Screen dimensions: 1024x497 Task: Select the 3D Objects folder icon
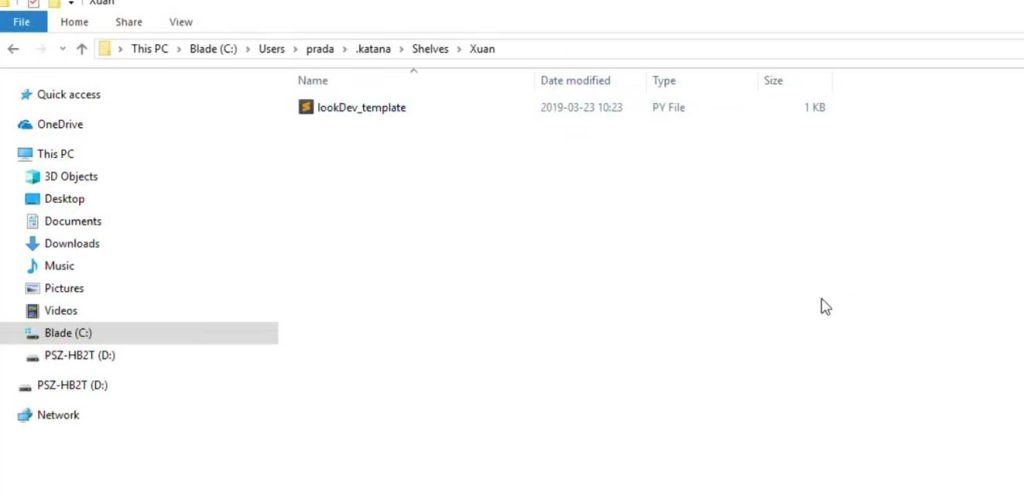tap(33, 177)
